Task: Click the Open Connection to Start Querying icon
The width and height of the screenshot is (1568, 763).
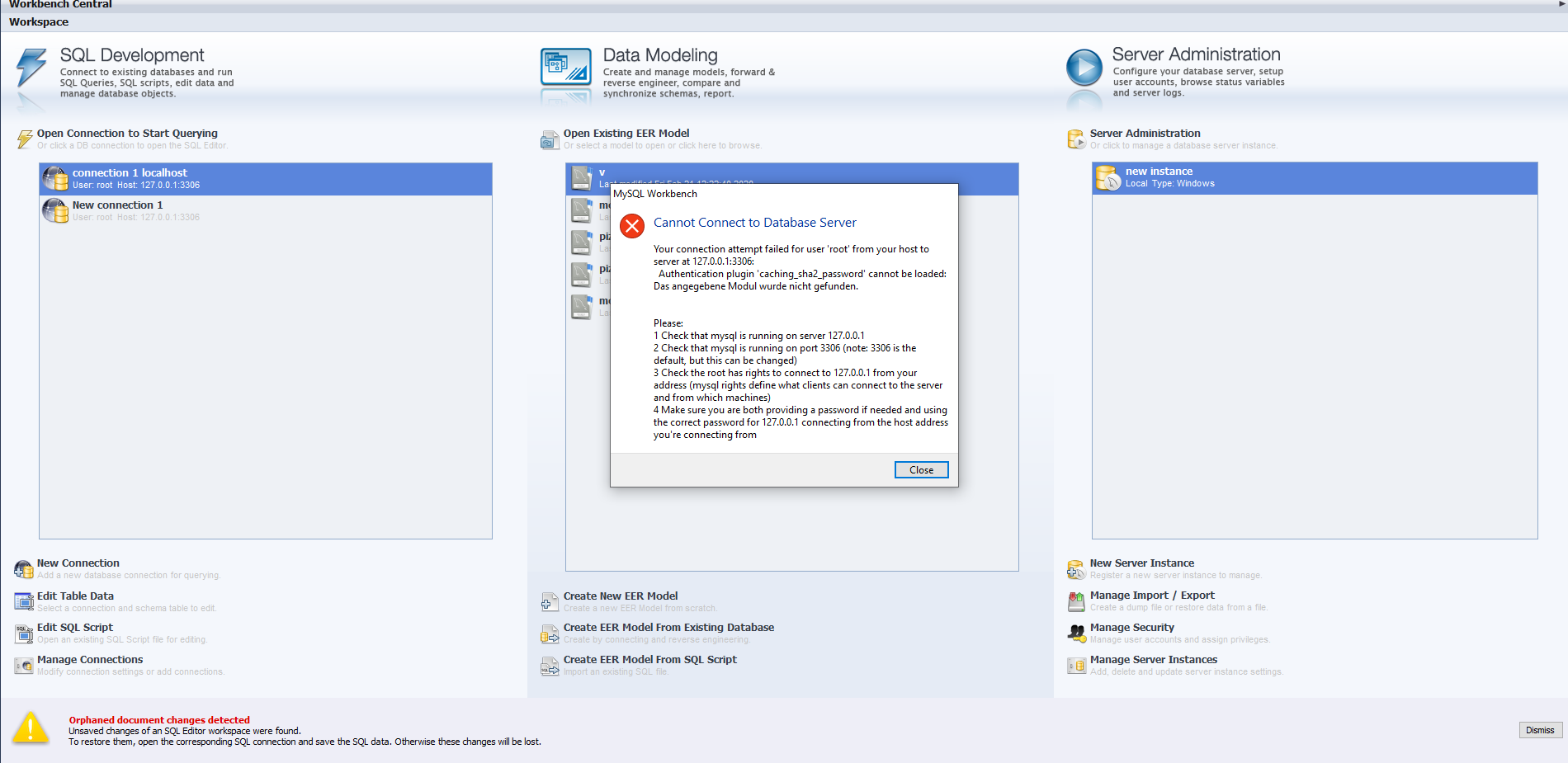Action: 25,139
